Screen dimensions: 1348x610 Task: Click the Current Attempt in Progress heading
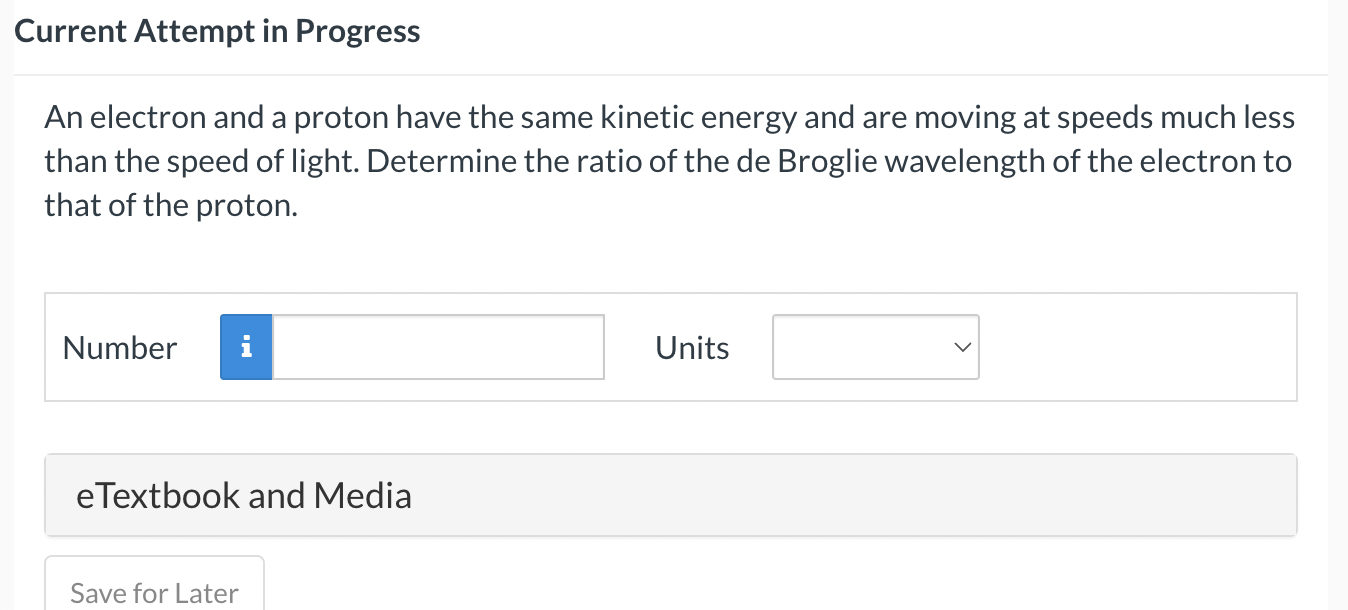point(217,31)
